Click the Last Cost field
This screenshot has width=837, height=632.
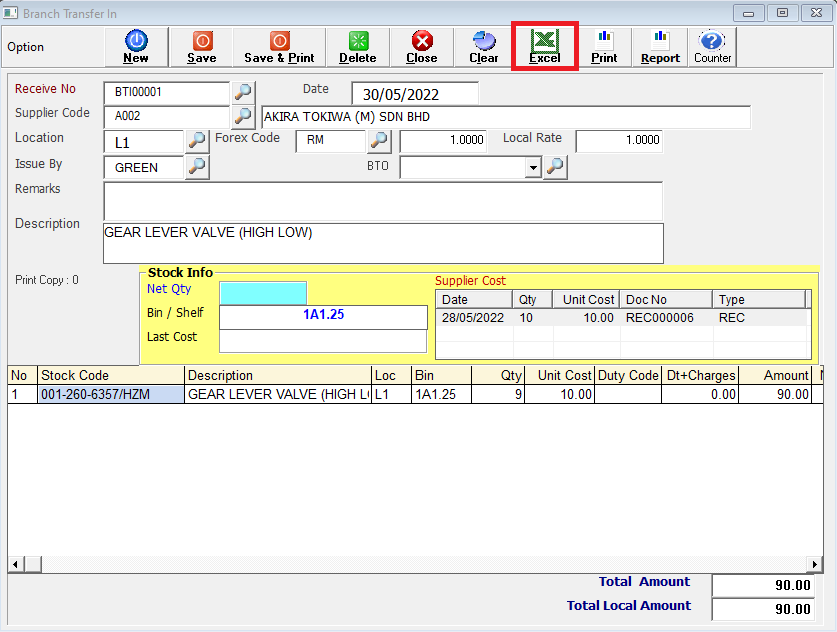pyautogui.click(x=323, y=341)
